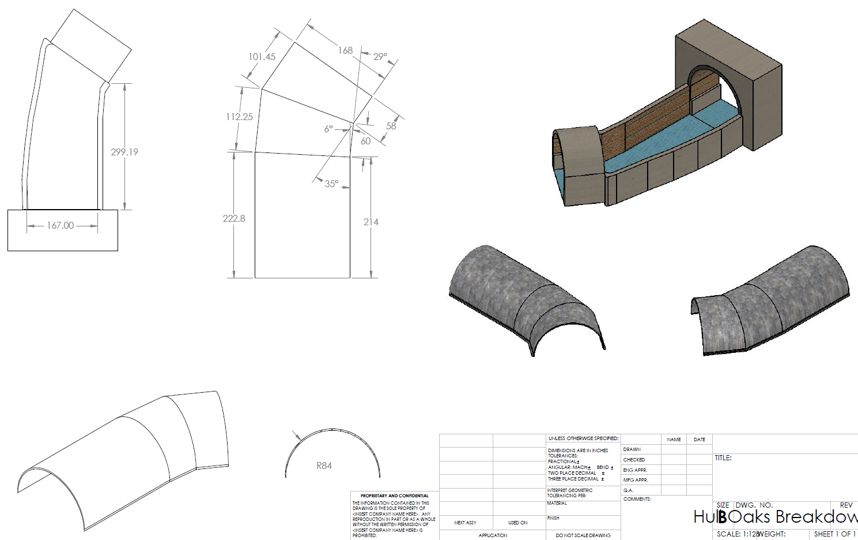The width and height of the screenshot is (858, 540).
Task: Click the gray shaded tunnel view on left
Action: [527, 297]
